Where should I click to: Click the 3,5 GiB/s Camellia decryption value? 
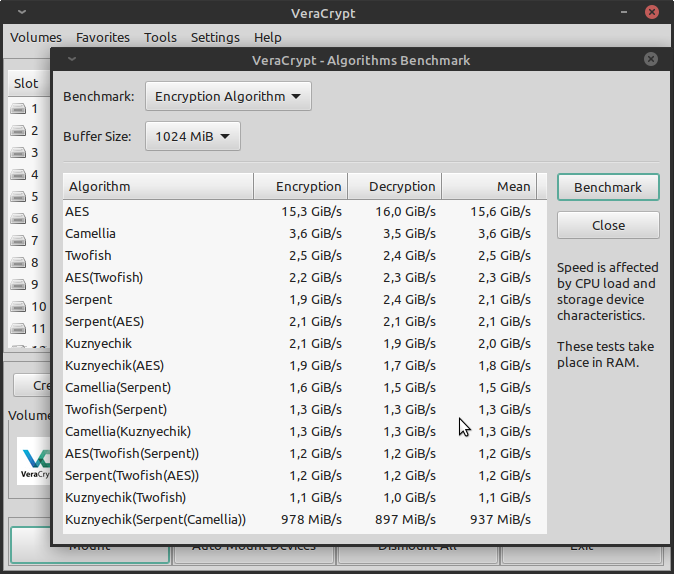point(410,233)
